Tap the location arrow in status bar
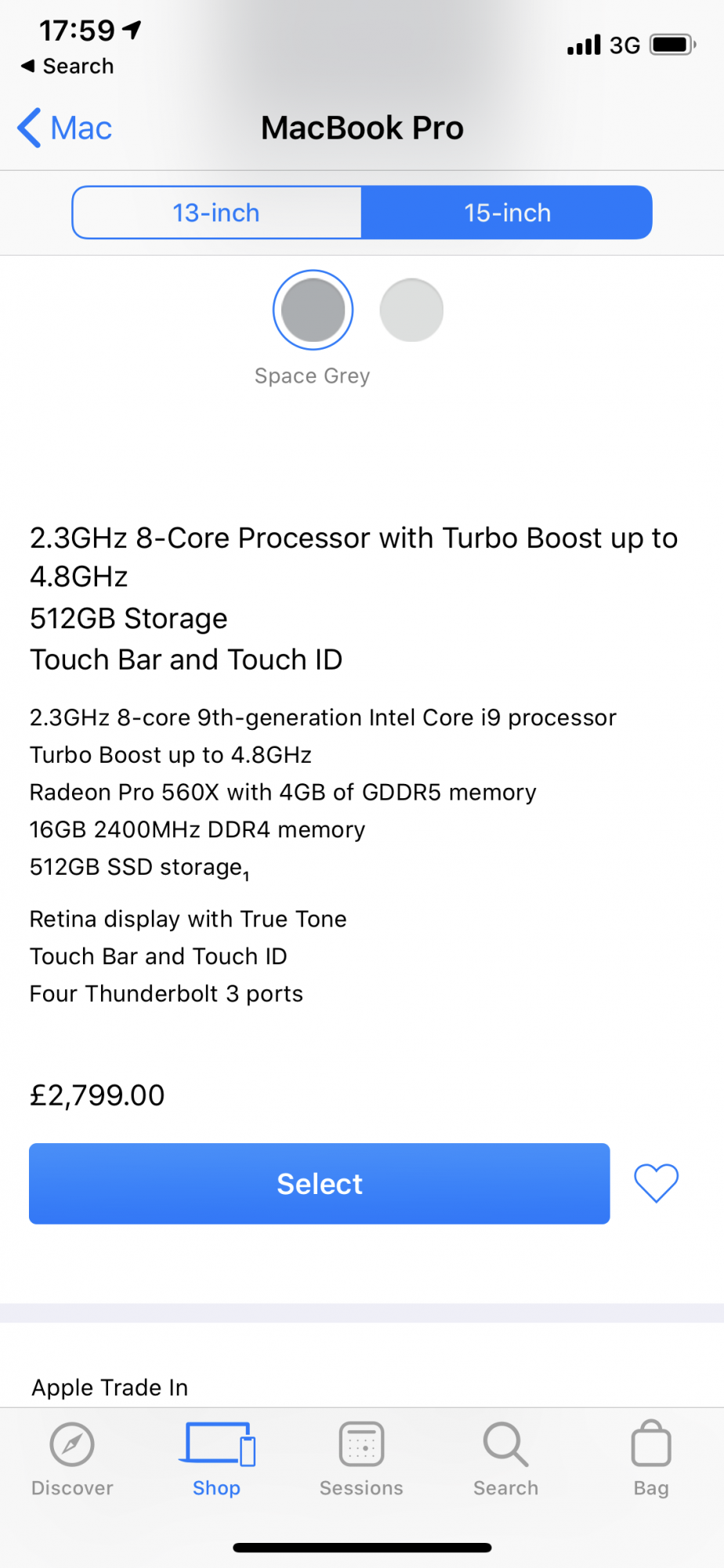This screenshot has height=1568, width=724. coord(132,31)
